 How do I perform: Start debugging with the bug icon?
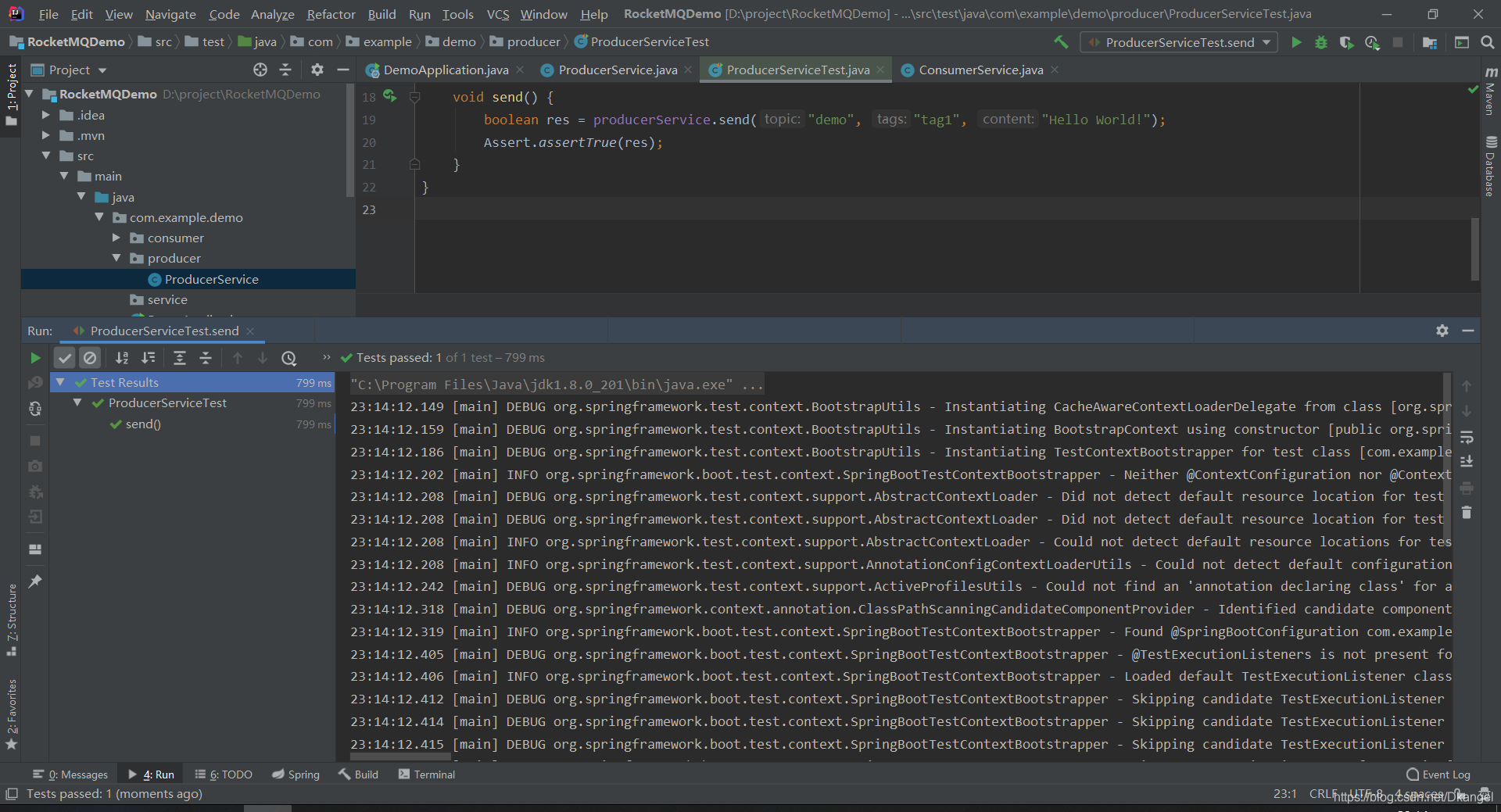[x=1321, y=42]
